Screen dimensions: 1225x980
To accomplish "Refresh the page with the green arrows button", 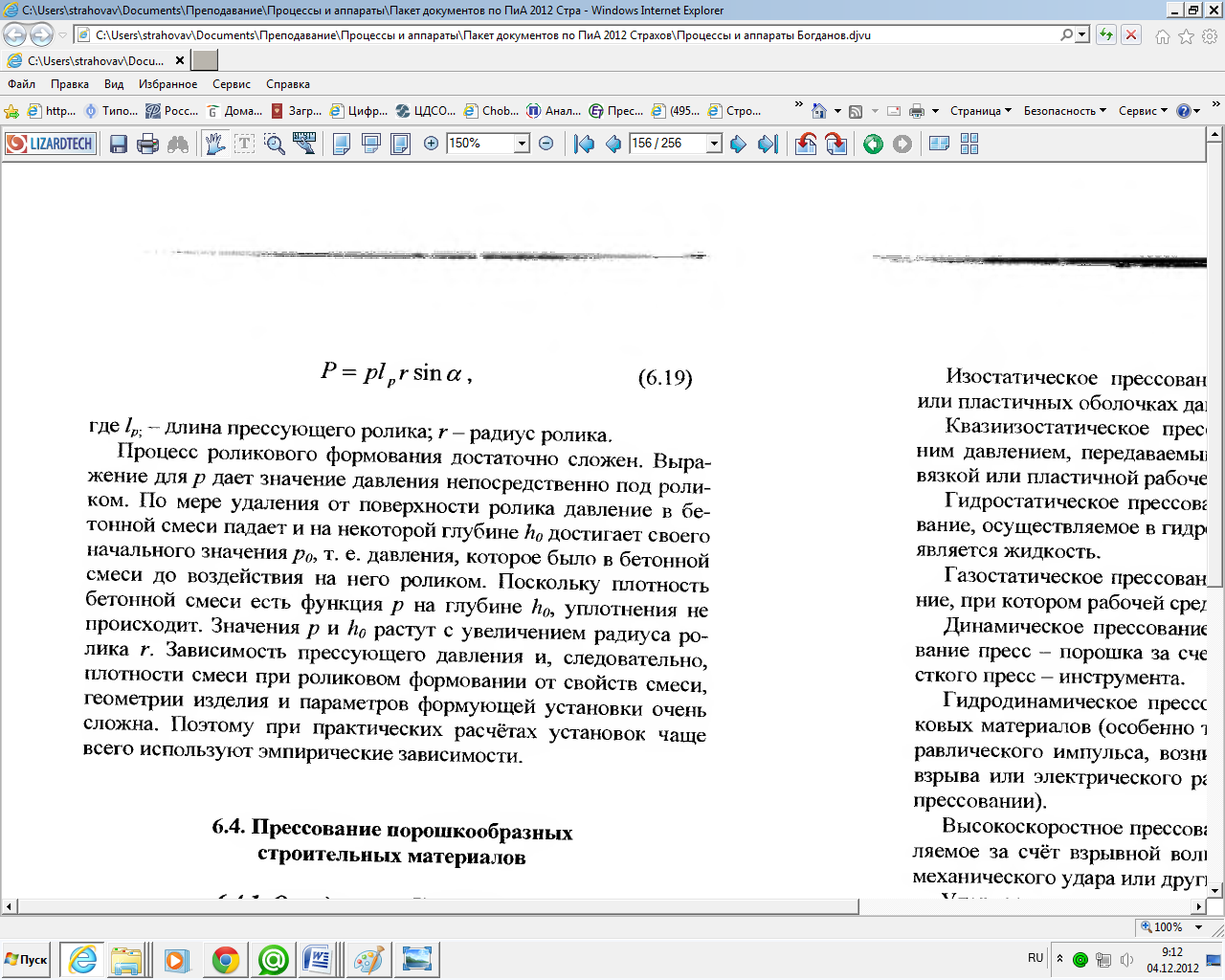I will (x=1106, y=35).
